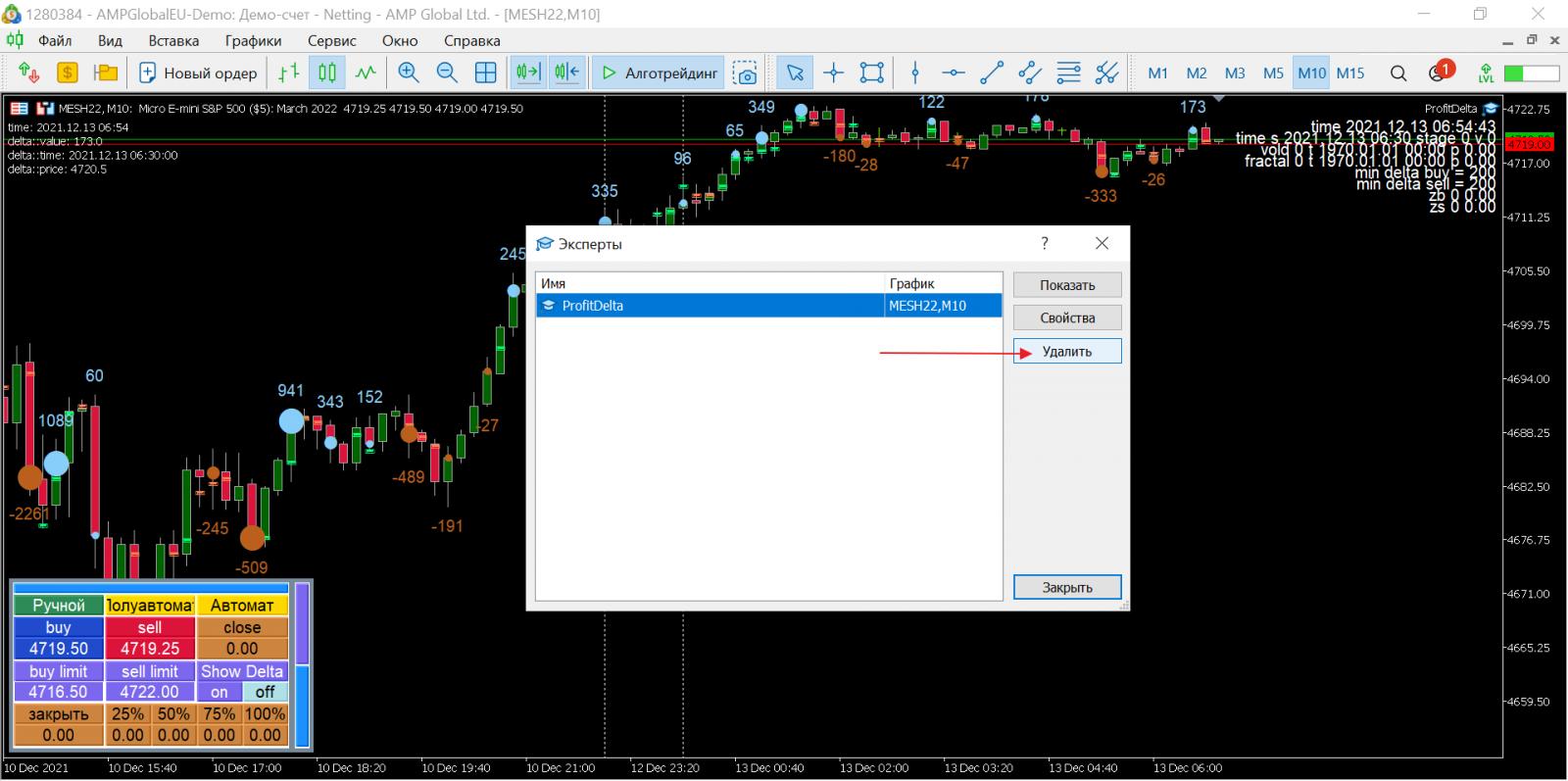Expand the Вставка menu
1568x781 pixels.
[x=173, y=41]
